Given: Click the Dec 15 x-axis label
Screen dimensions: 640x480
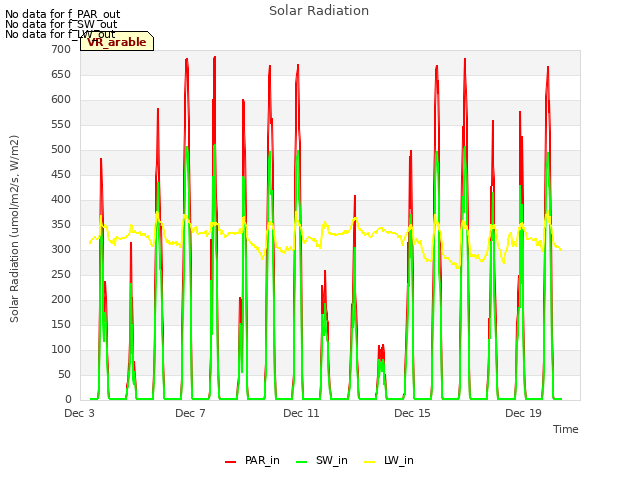Looking at the screenshot, I should click(x=412, y=413).
